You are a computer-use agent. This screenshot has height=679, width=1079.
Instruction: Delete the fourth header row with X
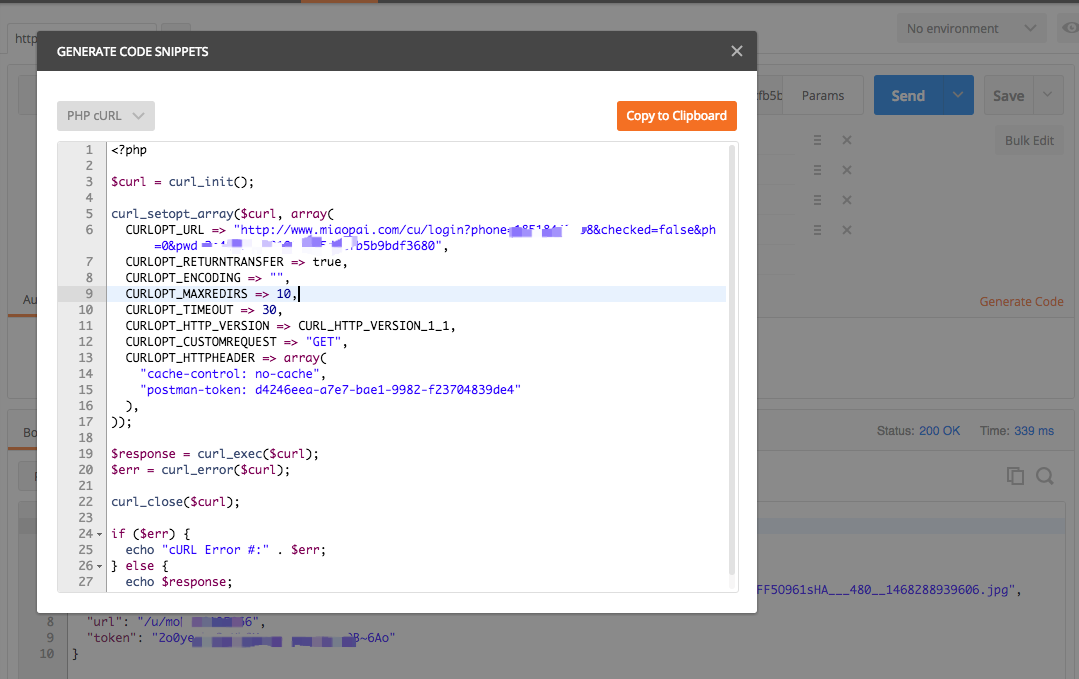click(847, 230)
